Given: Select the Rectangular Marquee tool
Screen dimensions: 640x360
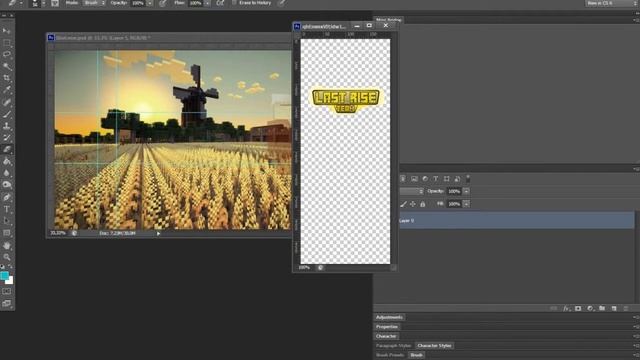Looking at the screenshot, I should click(x=7, y=42).
